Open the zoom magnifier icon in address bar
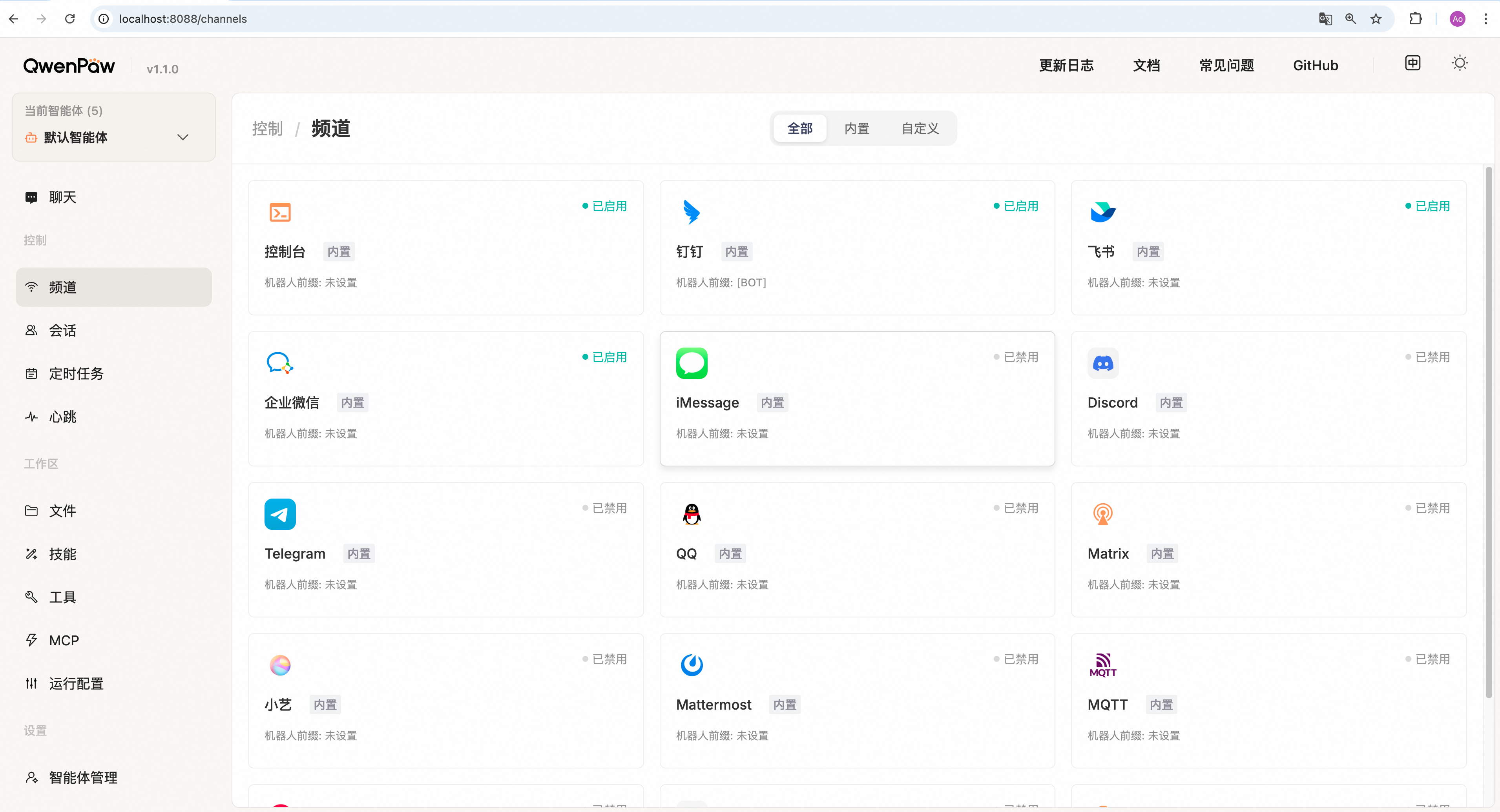This screenshot has width=1500, height=812. click(1350, 18)
